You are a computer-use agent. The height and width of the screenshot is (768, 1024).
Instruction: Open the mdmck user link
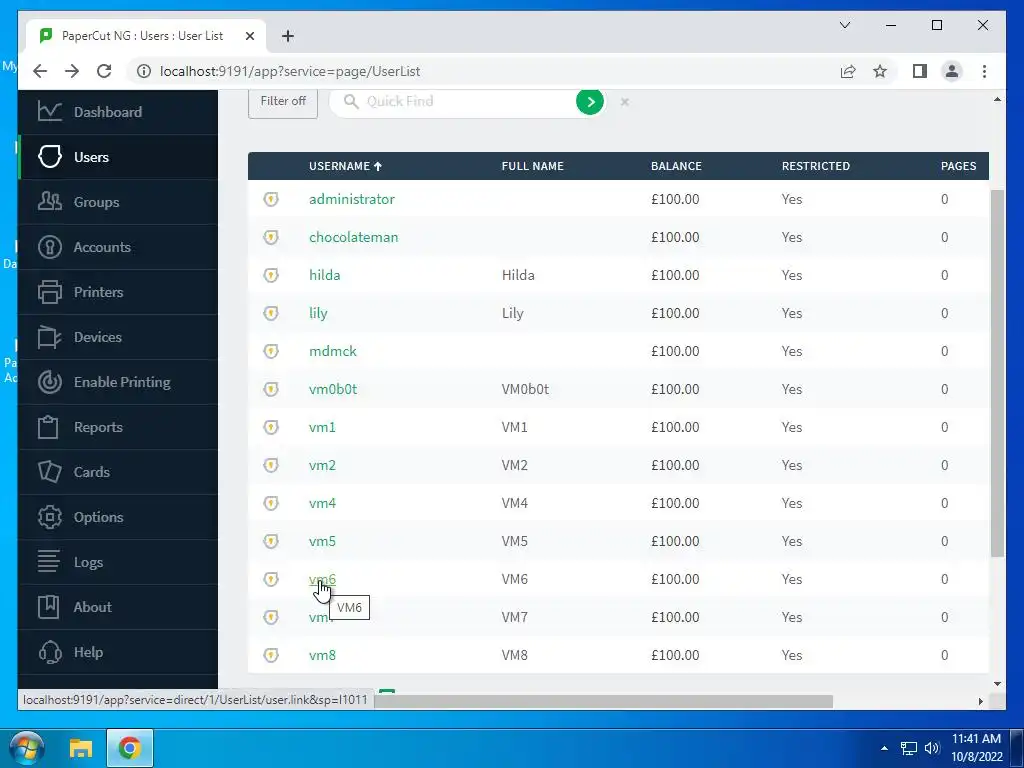(332, 351)
